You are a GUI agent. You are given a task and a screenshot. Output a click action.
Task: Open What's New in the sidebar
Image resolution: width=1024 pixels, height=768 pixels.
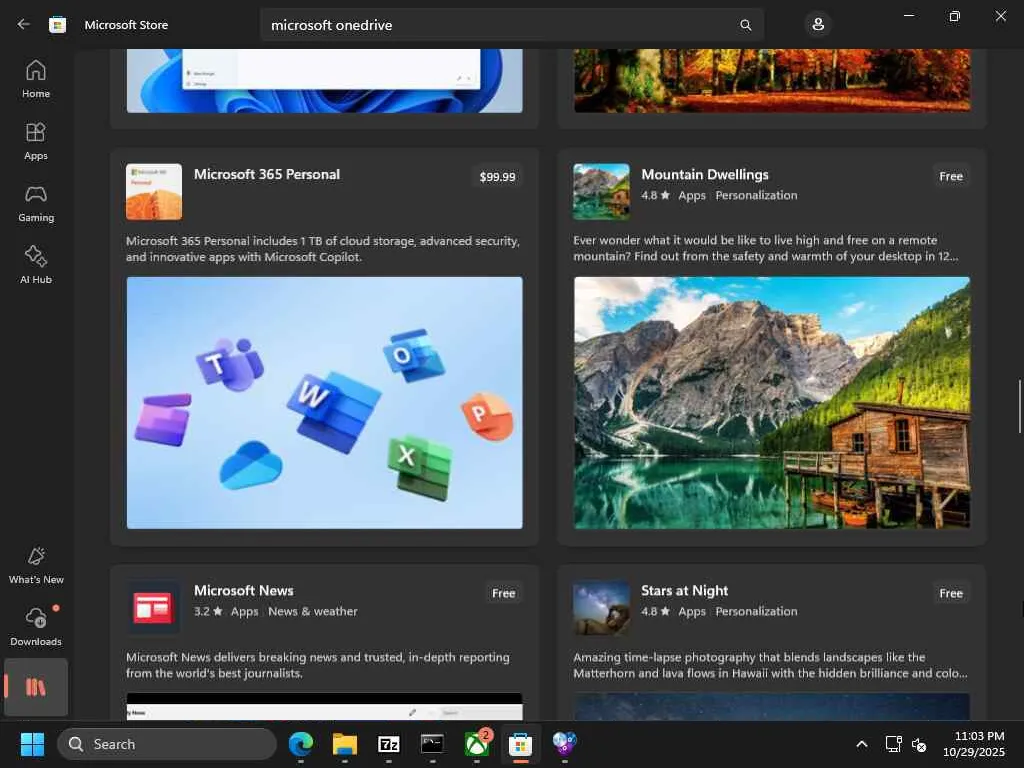coord(36,566)
